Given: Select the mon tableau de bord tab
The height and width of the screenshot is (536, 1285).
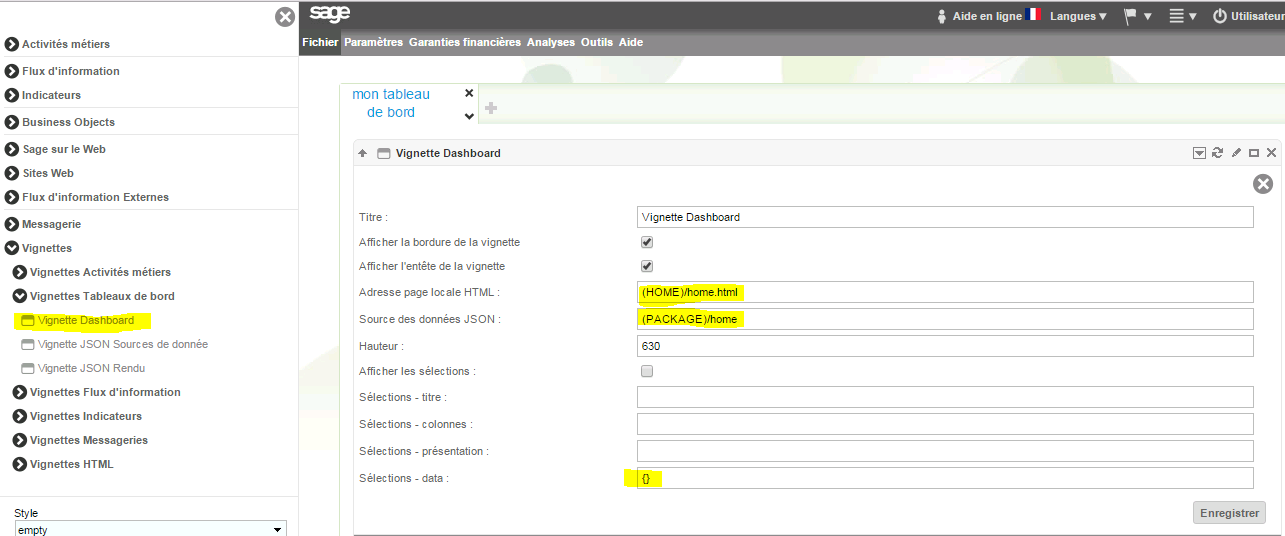Looking at the screenshot, I should pos(391,103).
